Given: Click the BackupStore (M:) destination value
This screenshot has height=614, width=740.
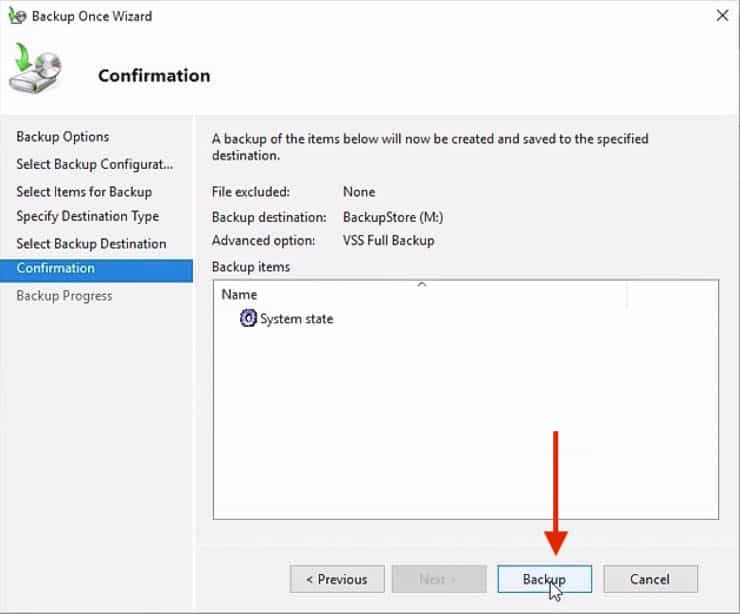Looking at the screenshot, I should 393,217.
